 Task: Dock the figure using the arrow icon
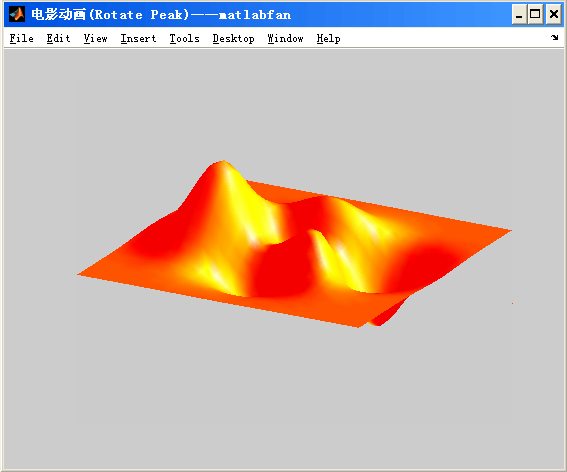554,37
